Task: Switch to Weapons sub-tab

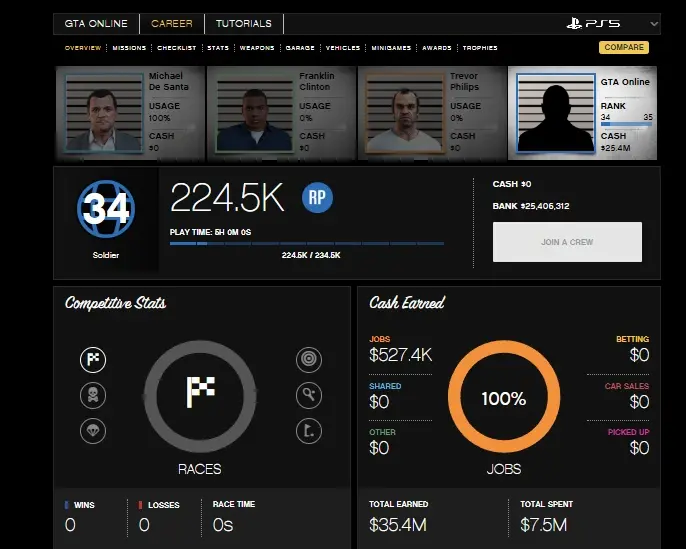Action: 257,48
